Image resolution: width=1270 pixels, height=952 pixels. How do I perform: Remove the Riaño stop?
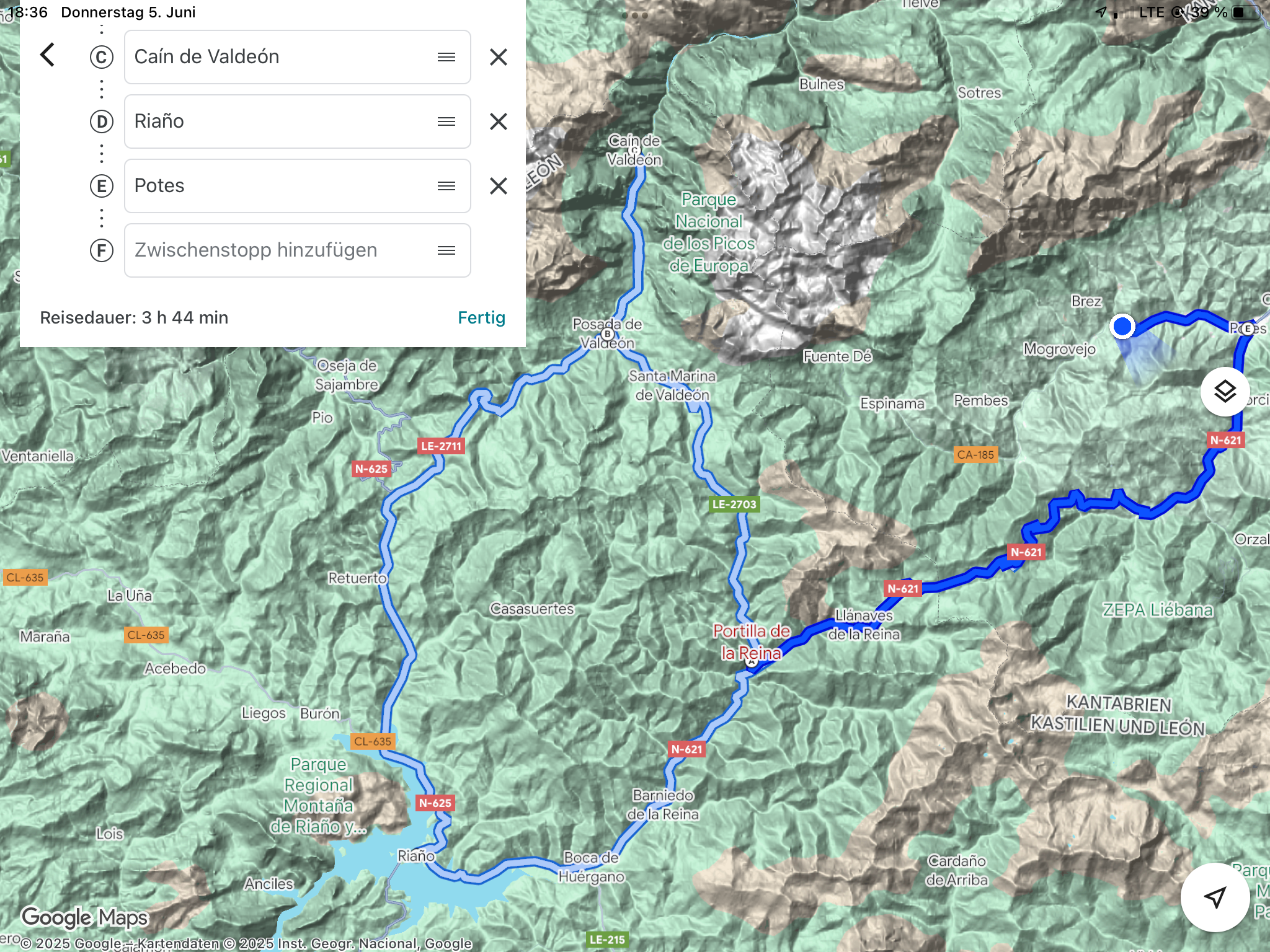(499, 121)
